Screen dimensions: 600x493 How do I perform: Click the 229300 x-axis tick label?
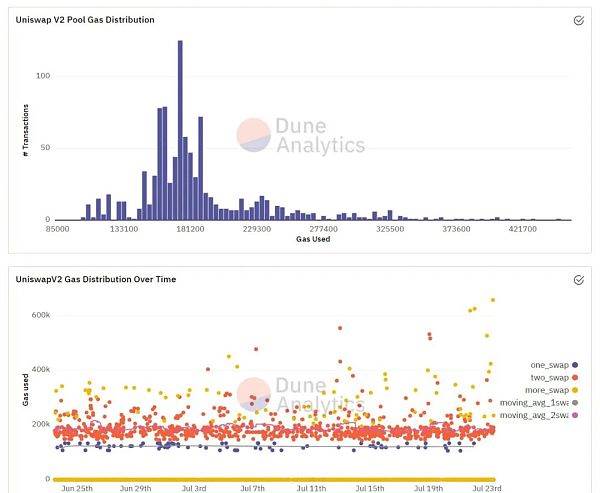[x=257, y=229]
